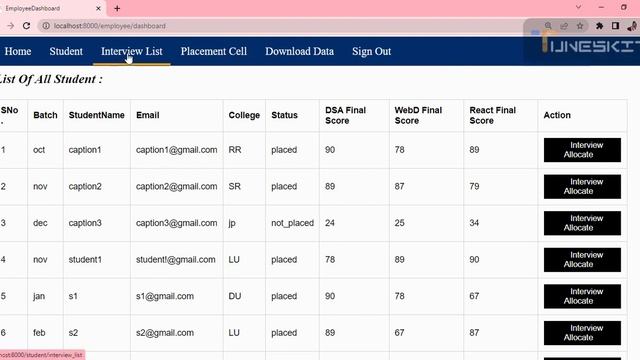Click Interview Allocate for caption1
This screenshot has width=640, height=360.
[582, 150]
